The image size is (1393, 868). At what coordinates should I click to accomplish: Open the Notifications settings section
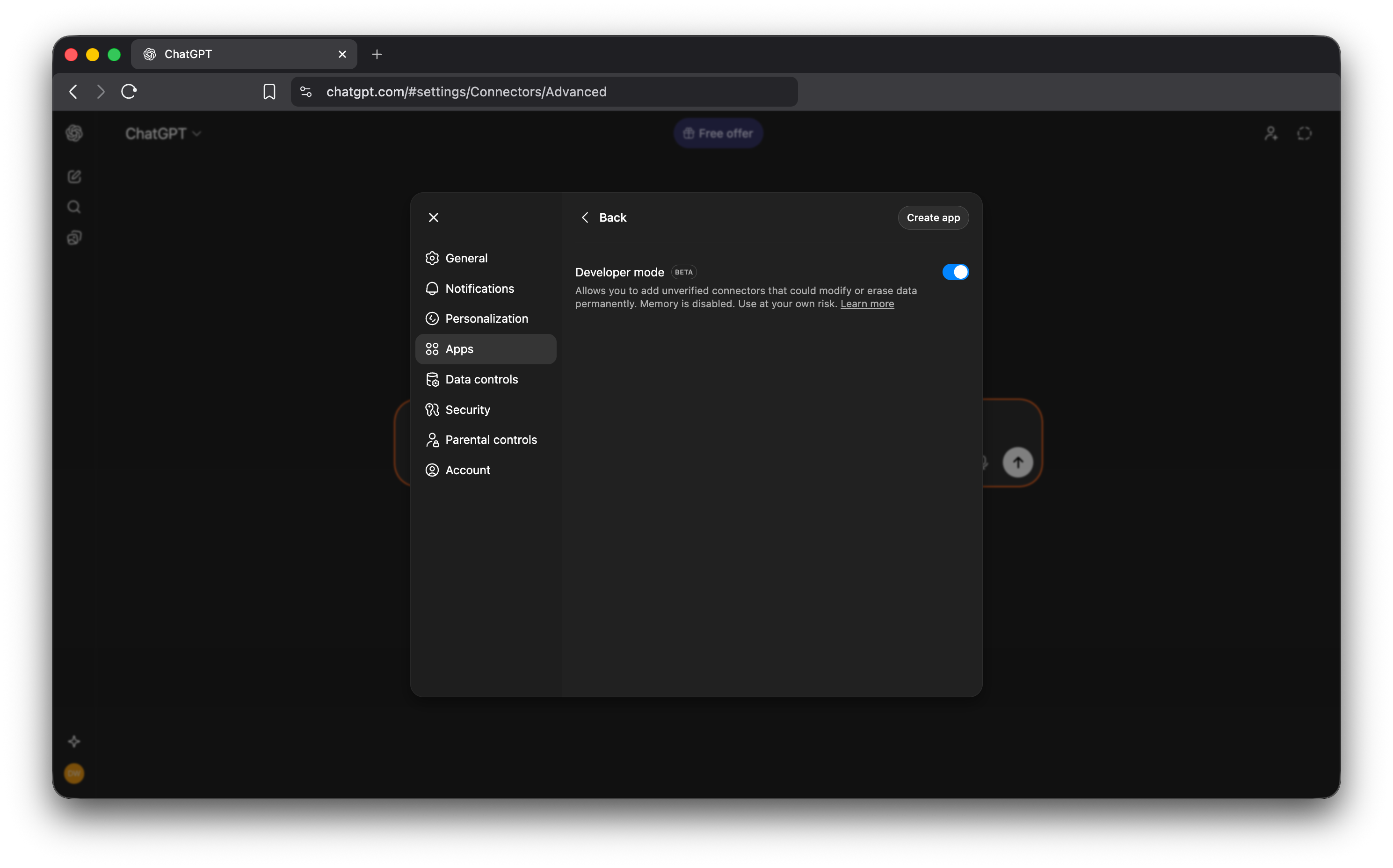coord(480,288)
